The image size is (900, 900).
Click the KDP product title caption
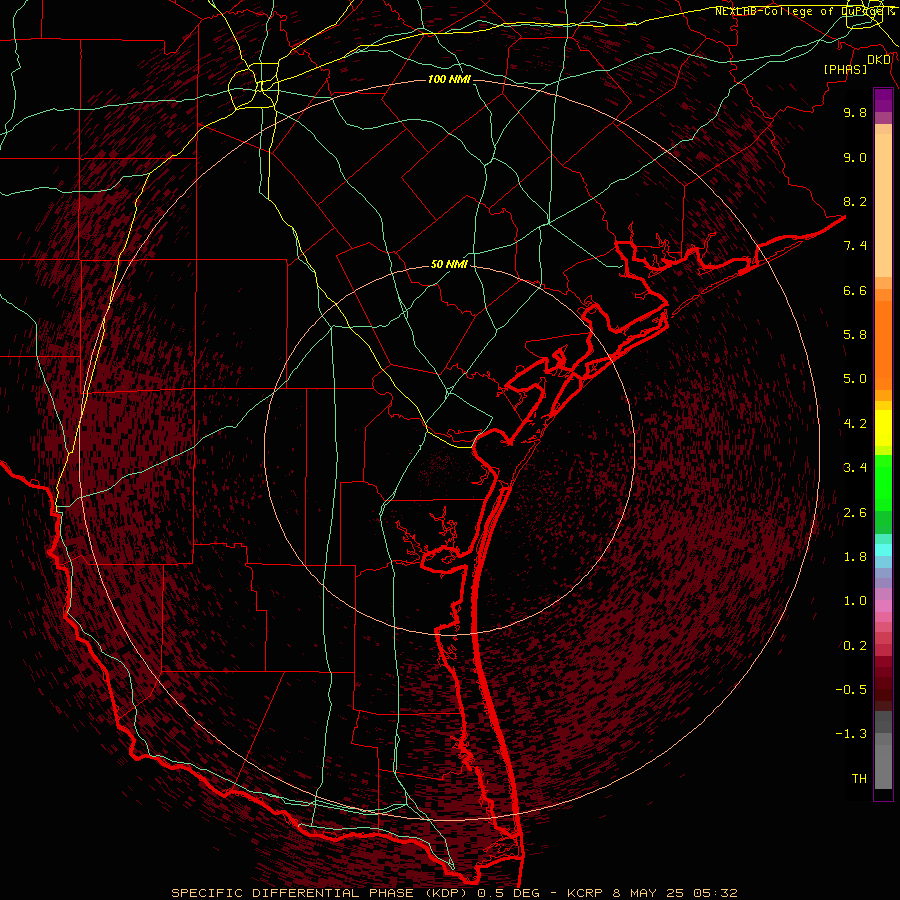454,893
